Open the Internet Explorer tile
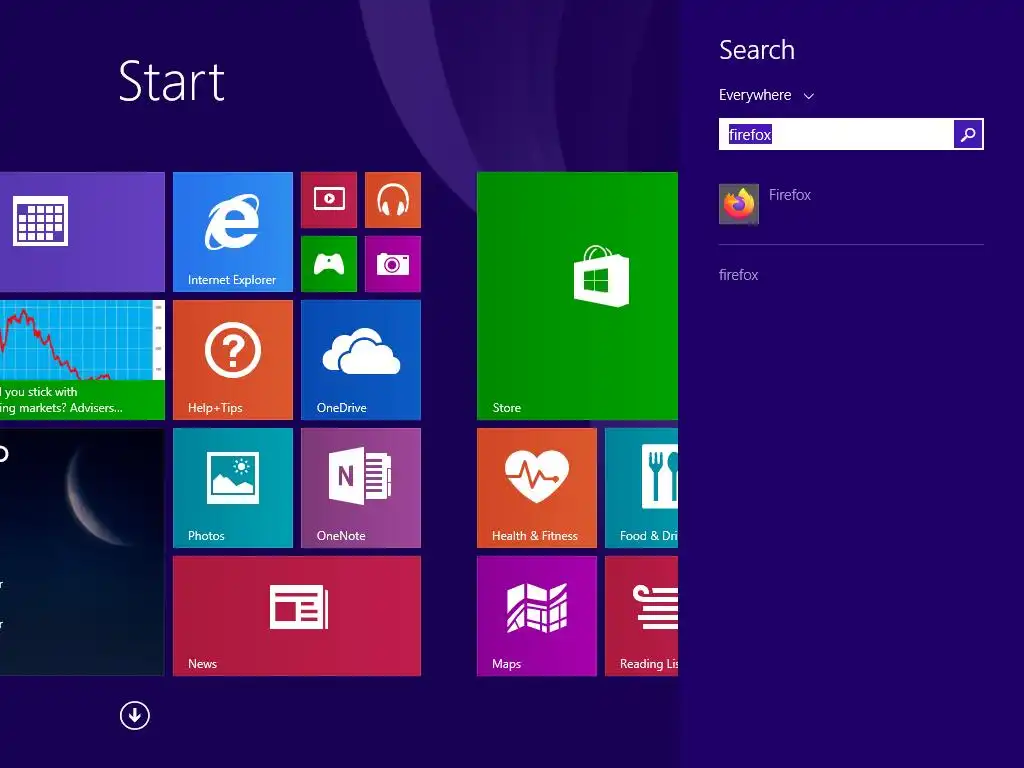This screenshot has width=1024, height=768. tap(232, 232)
